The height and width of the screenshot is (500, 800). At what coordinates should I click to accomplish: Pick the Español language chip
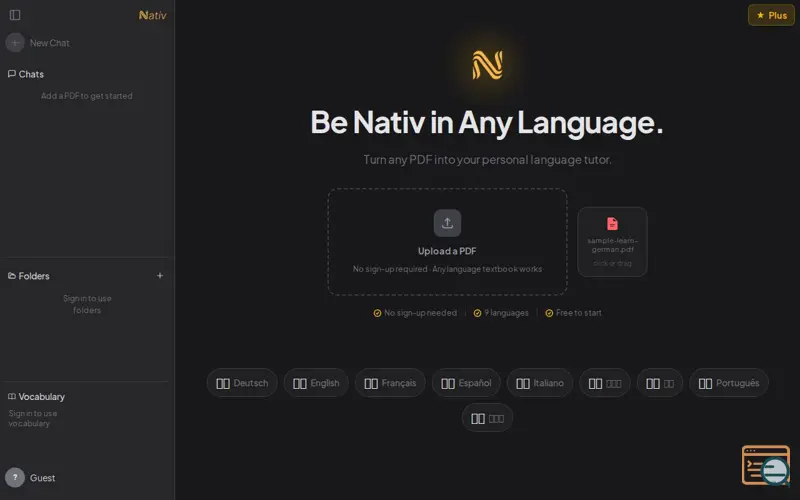(466, 383)
